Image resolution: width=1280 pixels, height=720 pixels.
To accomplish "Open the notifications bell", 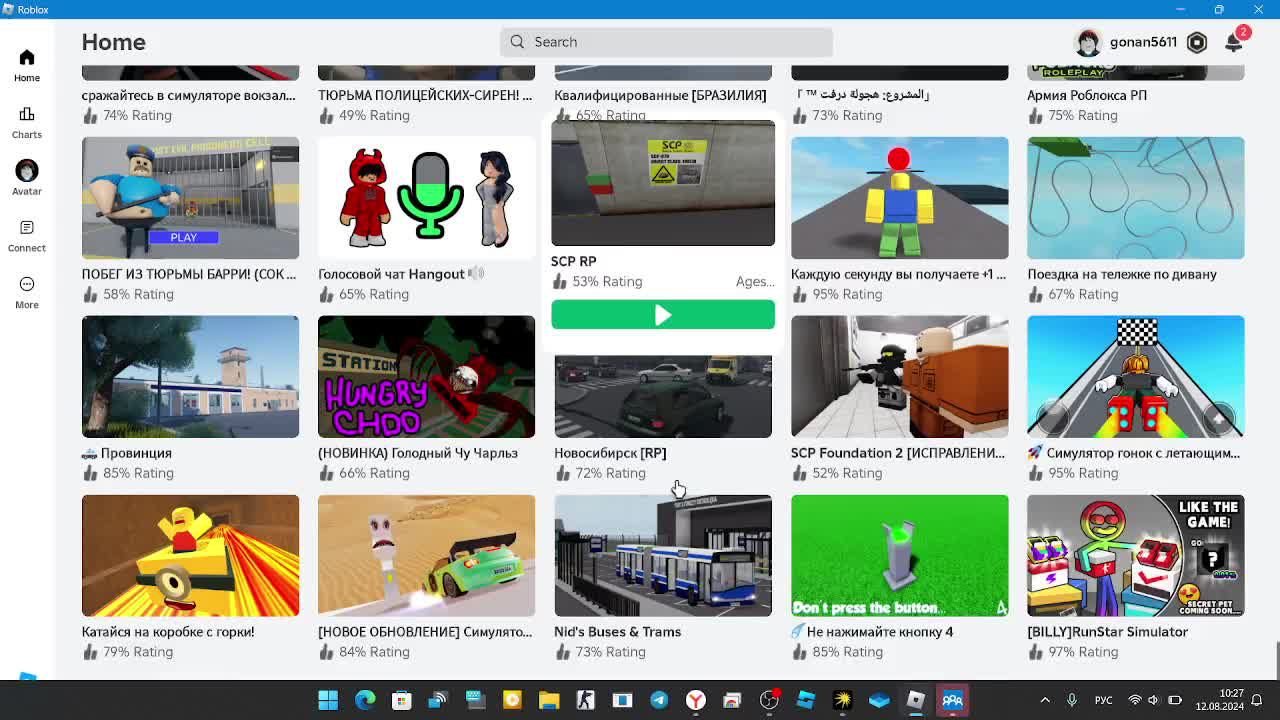I will click(1234, 42).
